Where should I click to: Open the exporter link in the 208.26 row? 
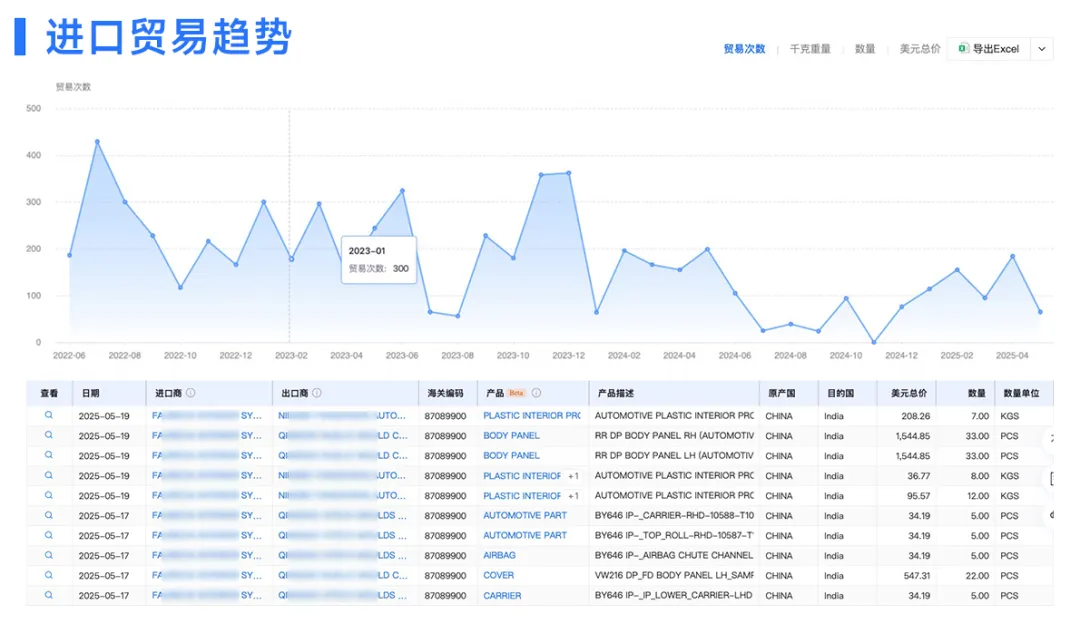click(342, 416)
